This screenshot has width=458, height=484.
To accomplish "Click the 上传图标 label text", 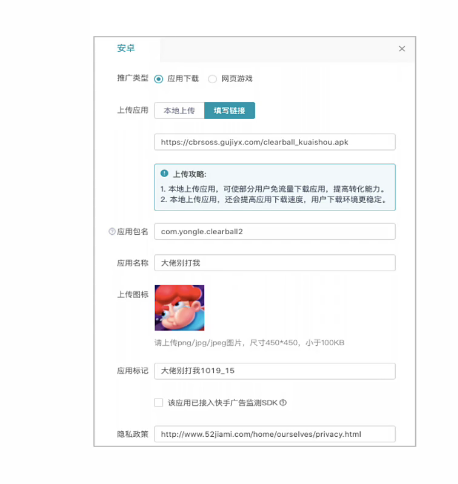I will (x=132, y=295).
